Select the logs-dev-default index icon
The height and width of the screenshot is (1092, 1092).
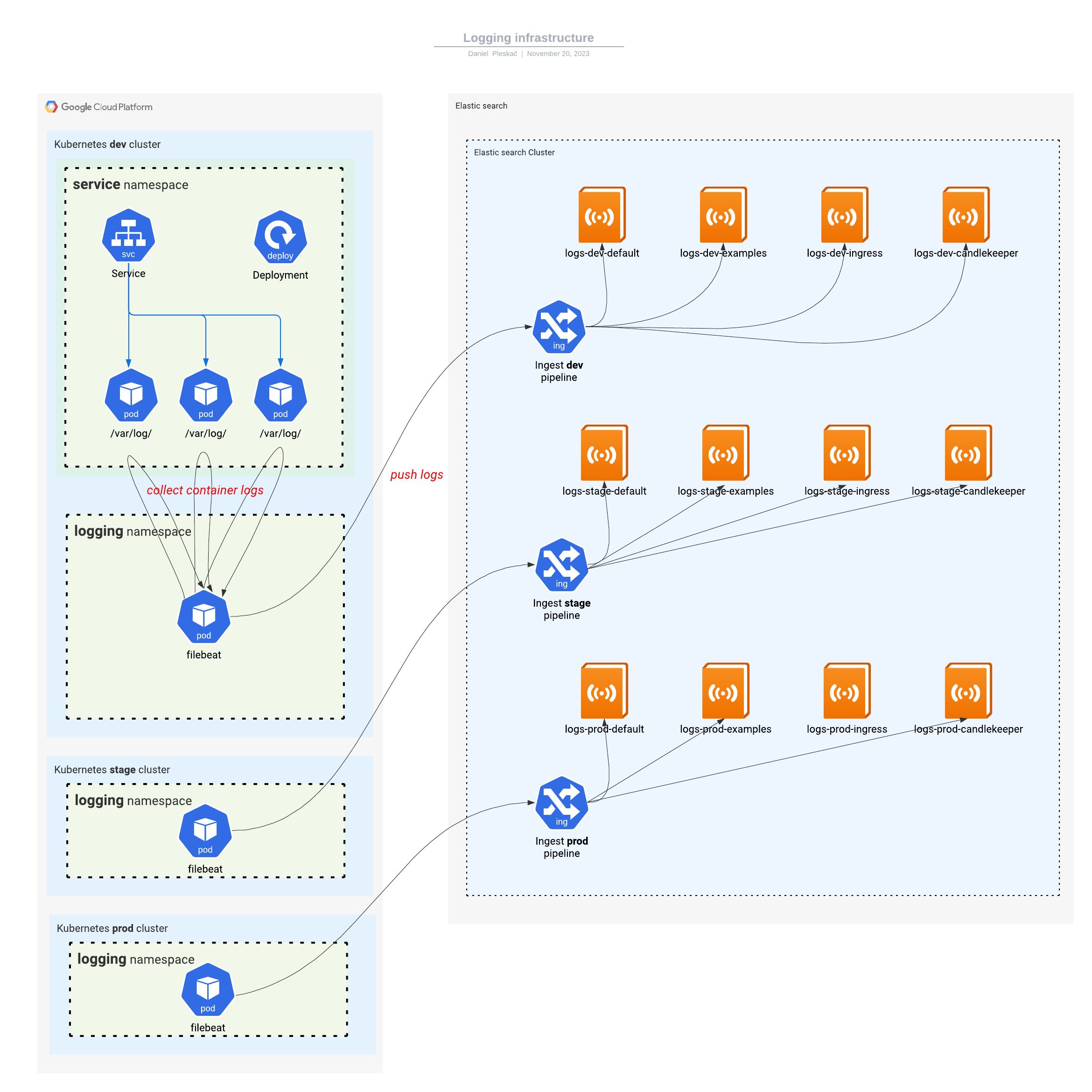click(x=602, y=215)
